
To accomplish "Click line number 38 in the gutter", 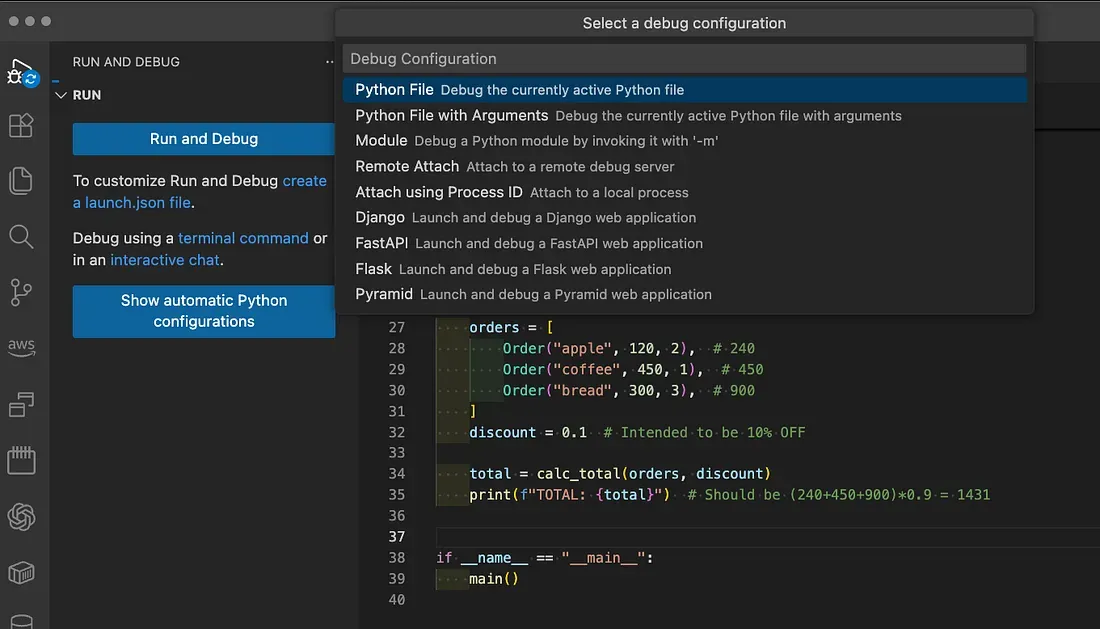I will coord(396,558).
